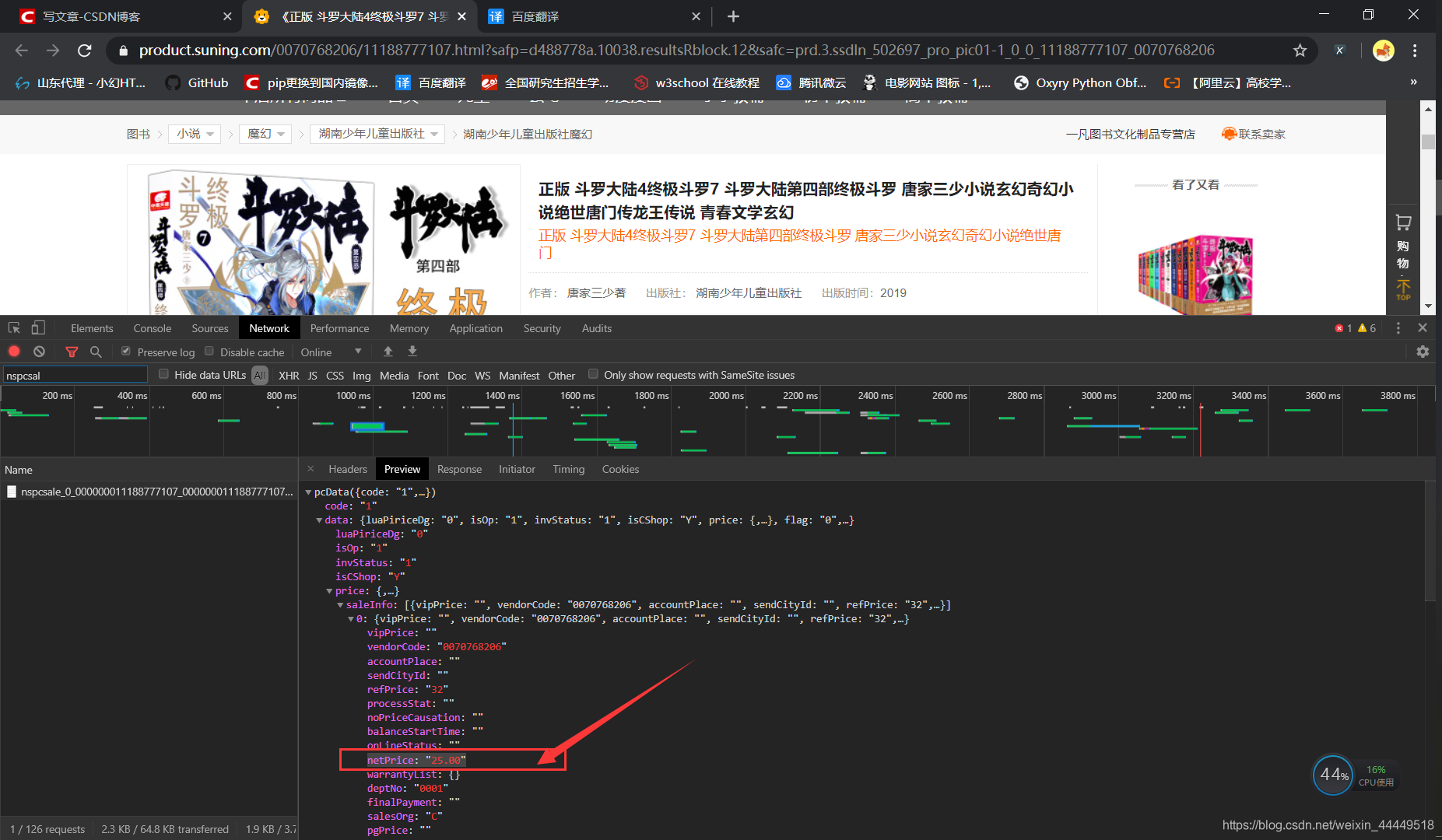Viewport: 1442px width, 840px height.
Task: Filter requests by Doc
Action: 457,375
